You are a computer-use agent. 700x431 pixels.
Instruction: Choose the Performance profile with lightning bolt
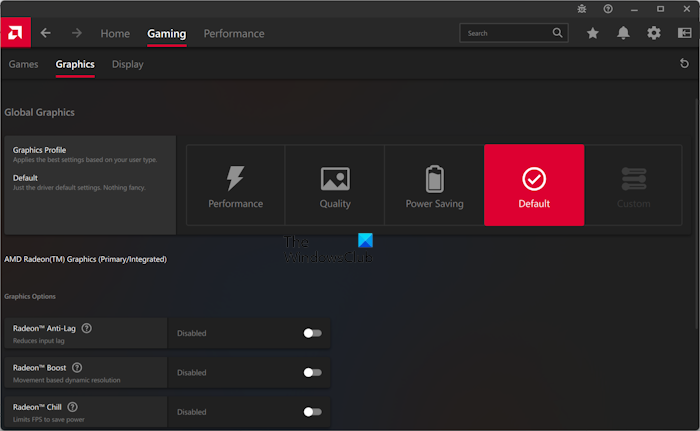pos(235,185)
